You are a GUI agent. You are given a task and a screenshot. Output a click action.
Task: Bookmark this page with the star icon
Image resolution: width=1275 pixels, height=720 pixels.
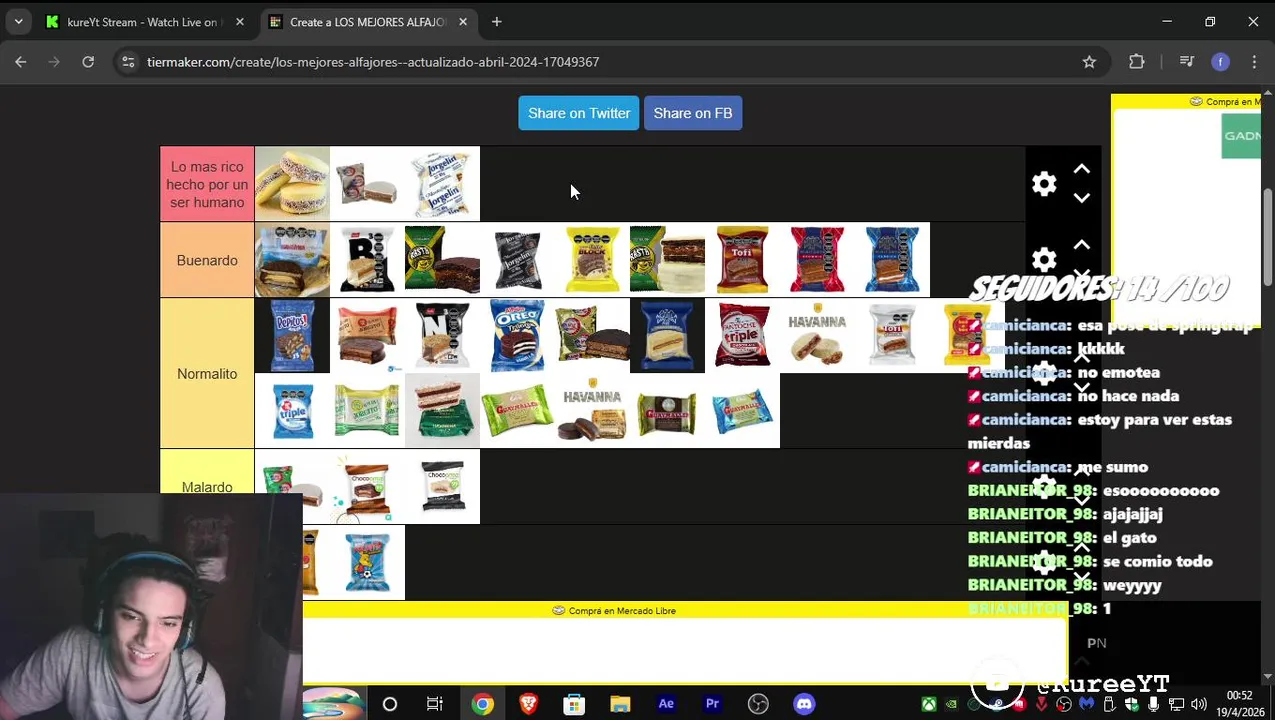[x=1089, y=62]
